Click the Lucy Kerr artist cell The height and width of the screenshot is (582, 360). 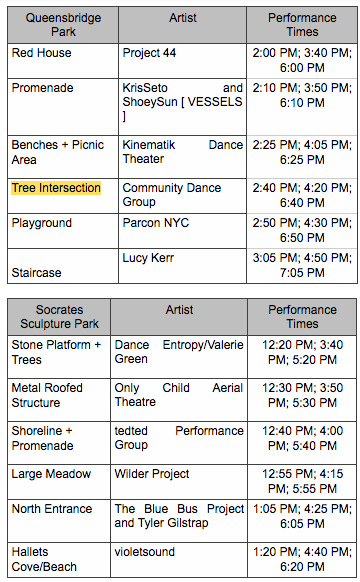[x=182, y=266]
